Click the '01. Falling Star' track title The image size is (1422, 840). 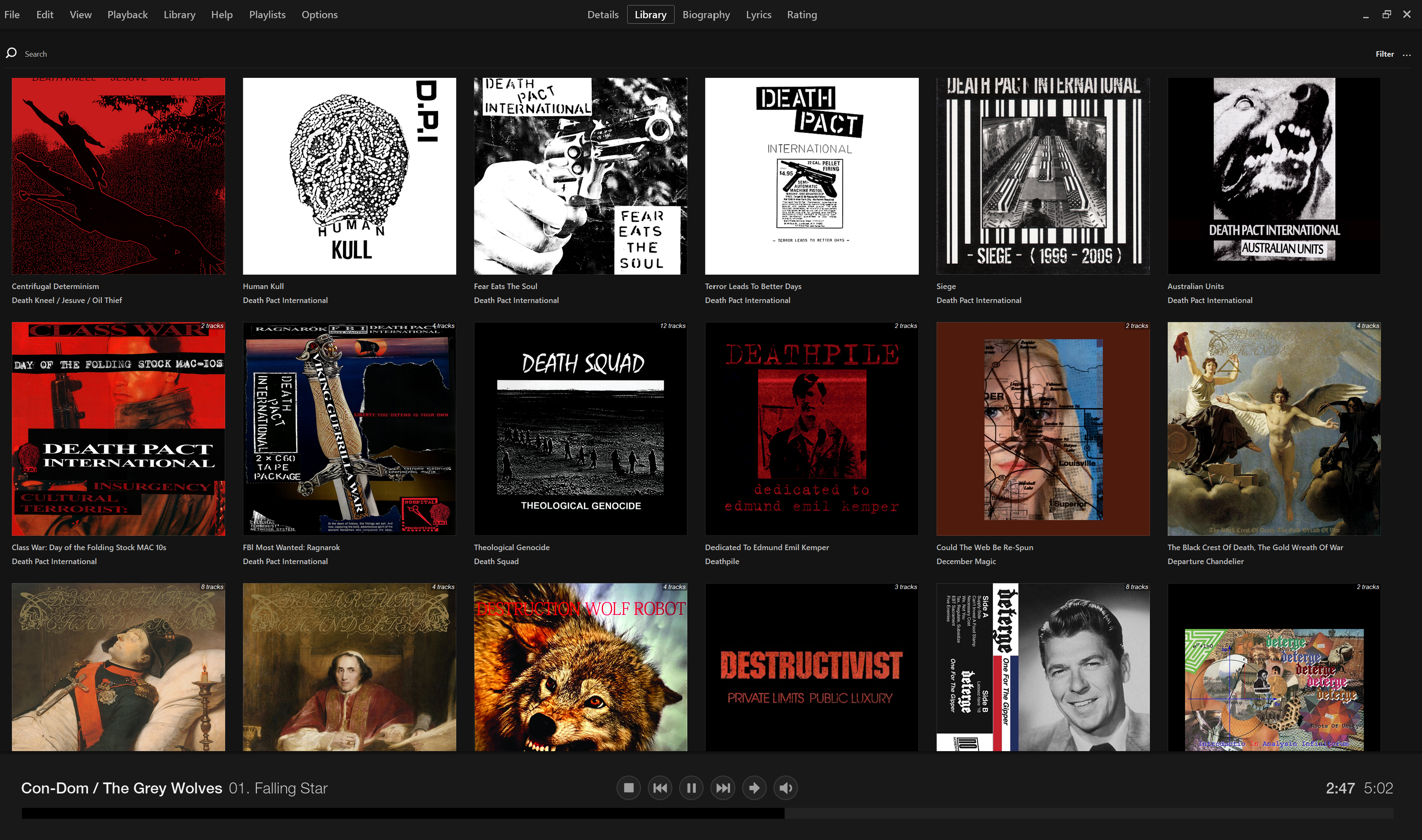click(278, 788)
